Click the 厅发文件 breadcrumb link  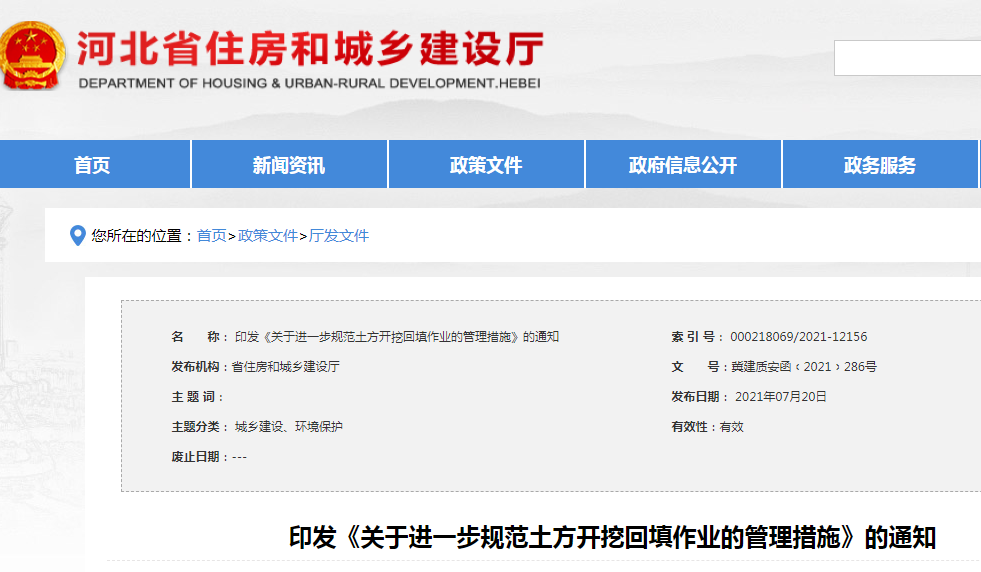point(339,236)
